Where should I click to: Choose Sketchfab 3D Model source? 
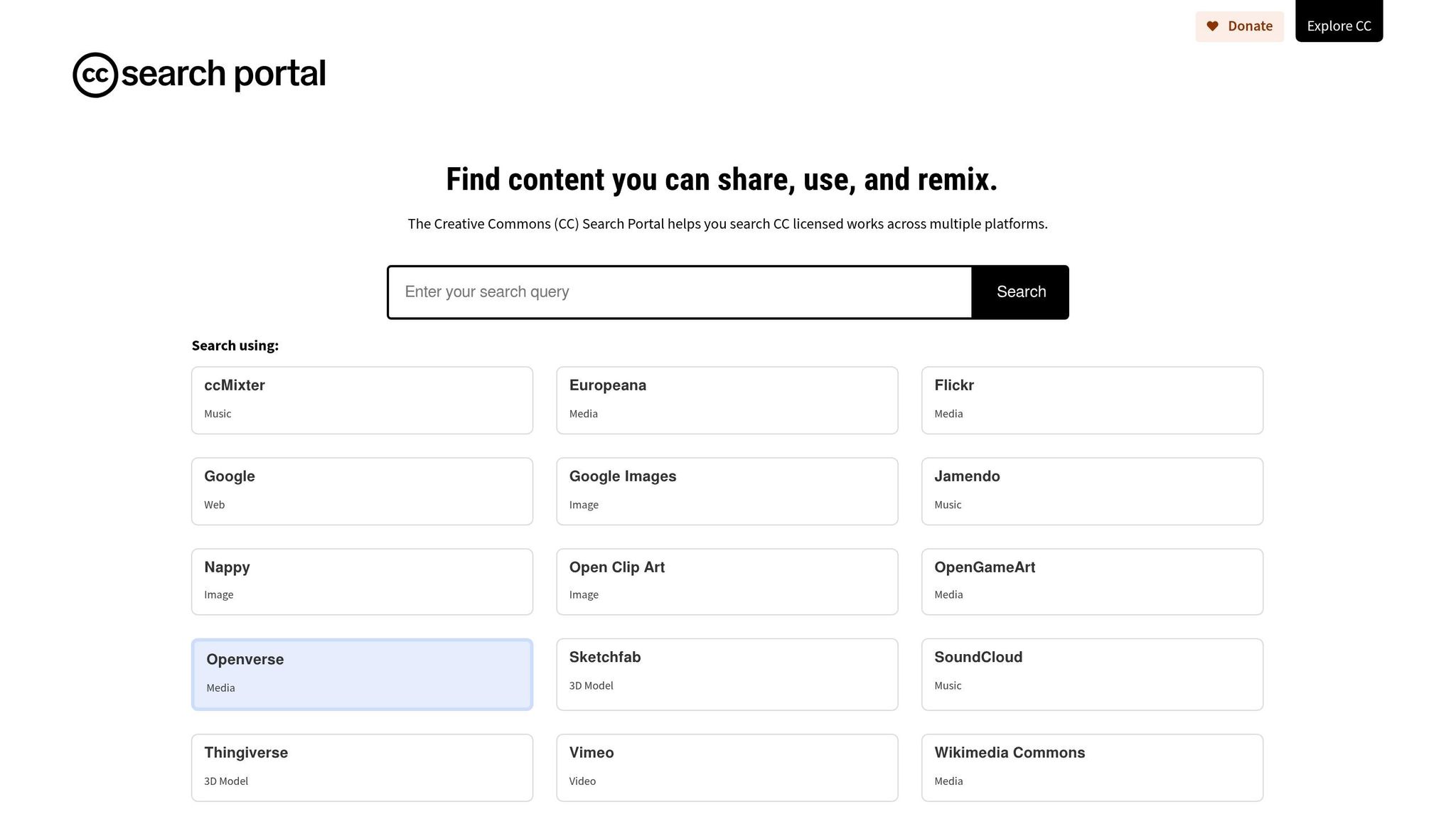727,674
